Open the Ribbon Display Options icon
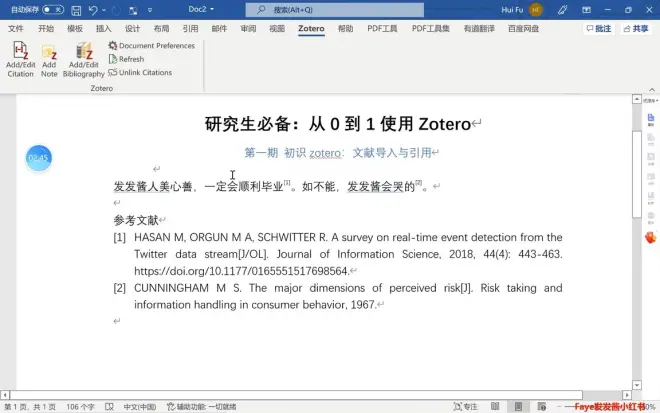660x413 pixels. (x=586, y=10)
